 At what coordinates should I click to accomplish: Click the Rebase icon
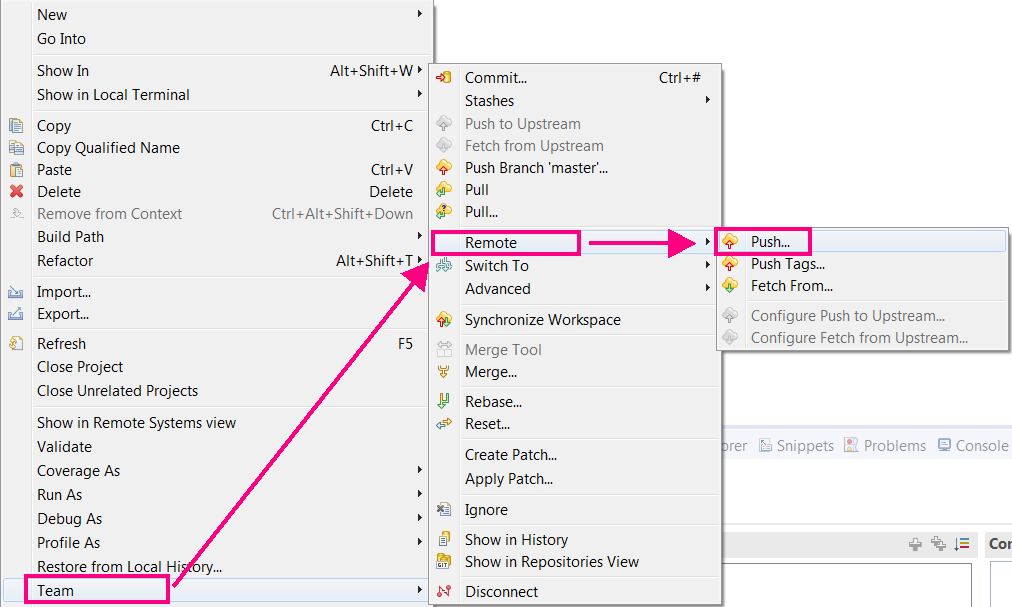(444, 401)
